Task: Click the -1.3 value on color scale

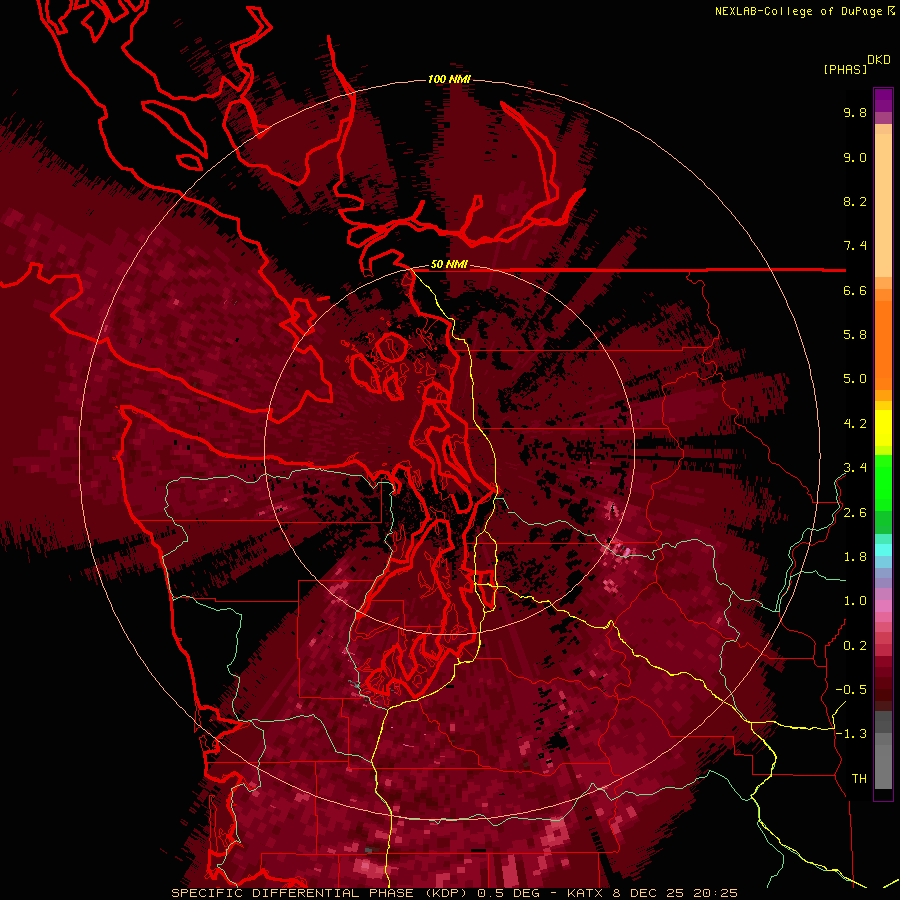Action: point(851,734)
